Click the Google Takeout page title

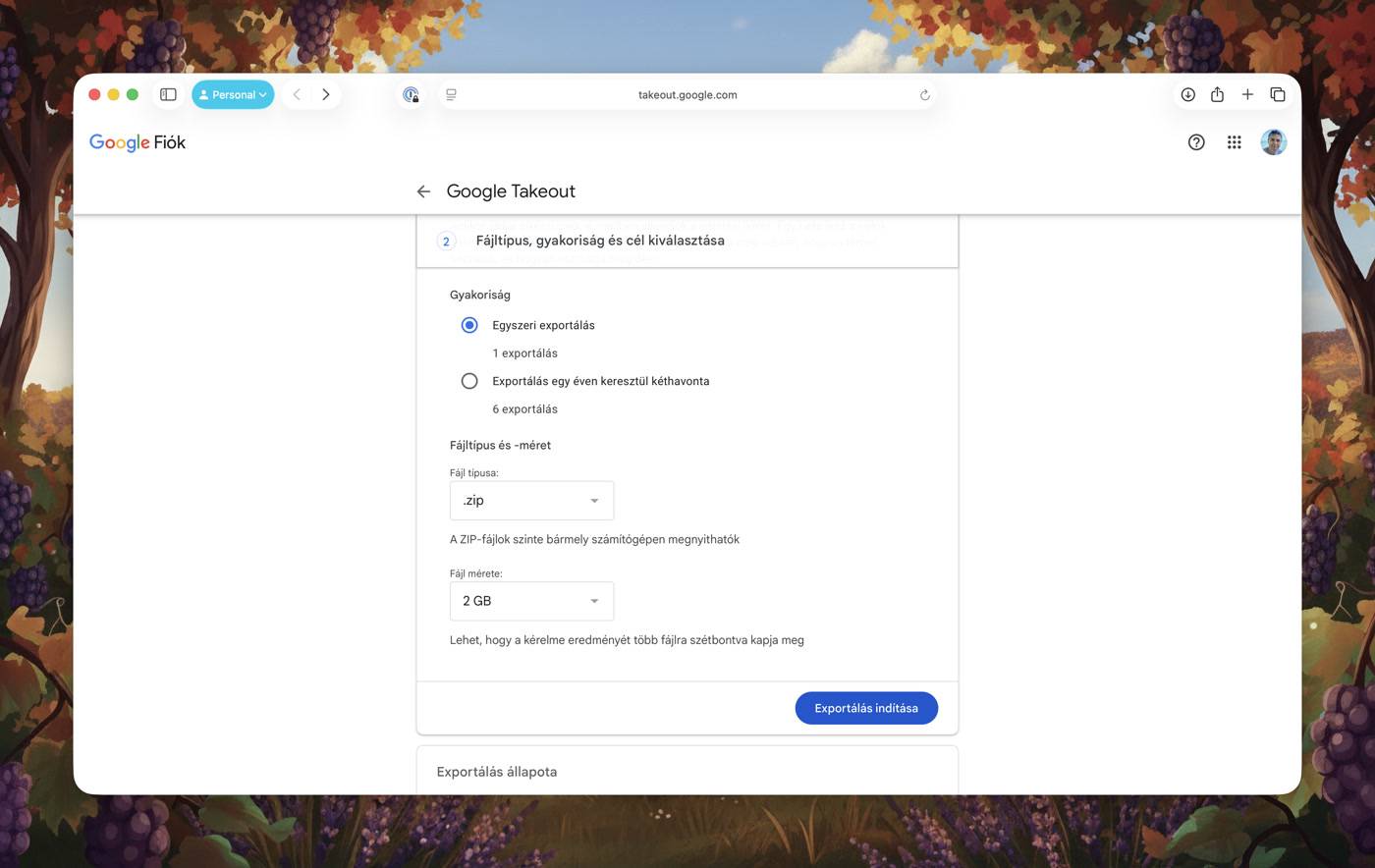coord(511,191)
